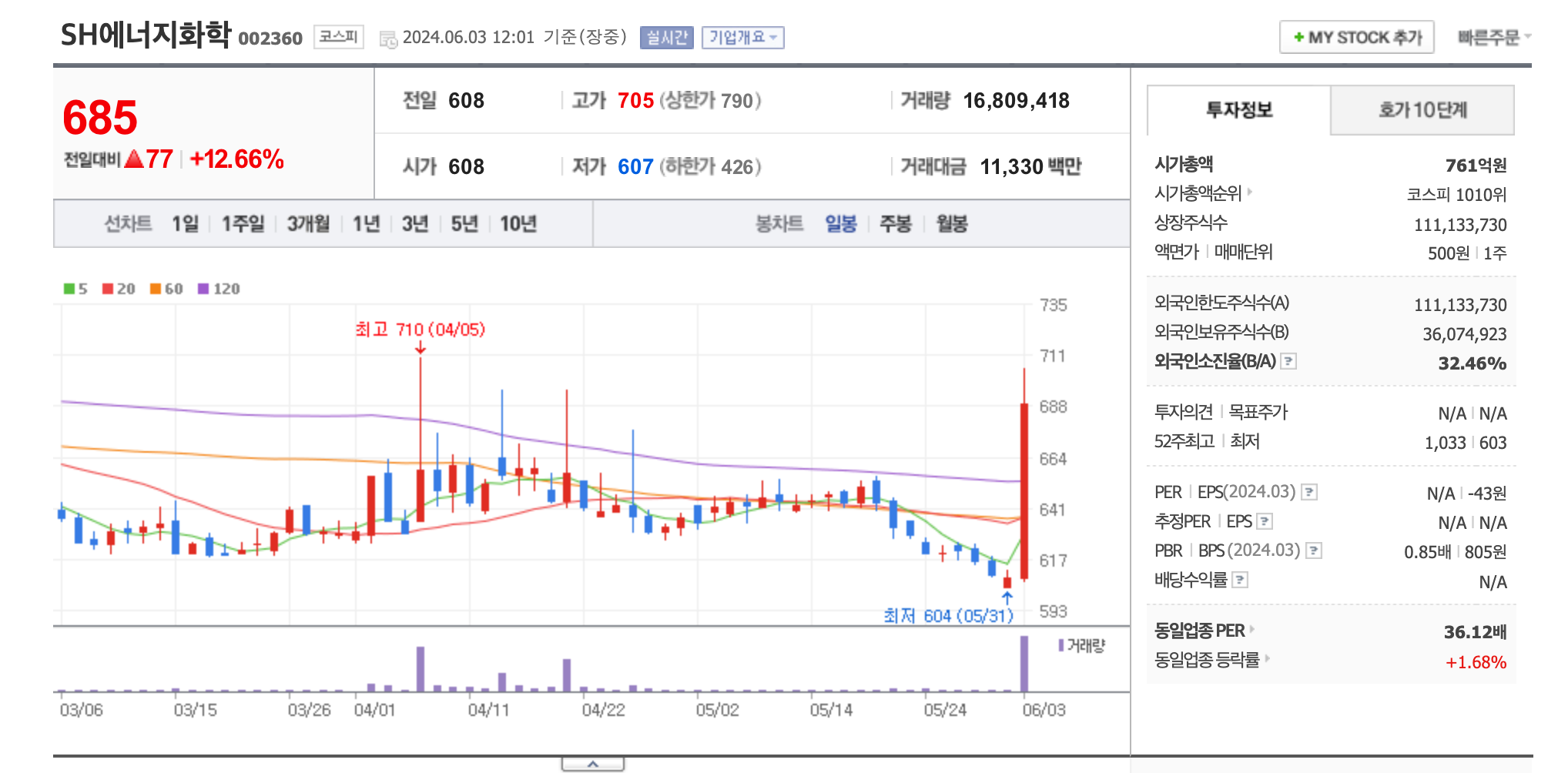Open the 동일업종 등락률 link

coord(1211,660)
